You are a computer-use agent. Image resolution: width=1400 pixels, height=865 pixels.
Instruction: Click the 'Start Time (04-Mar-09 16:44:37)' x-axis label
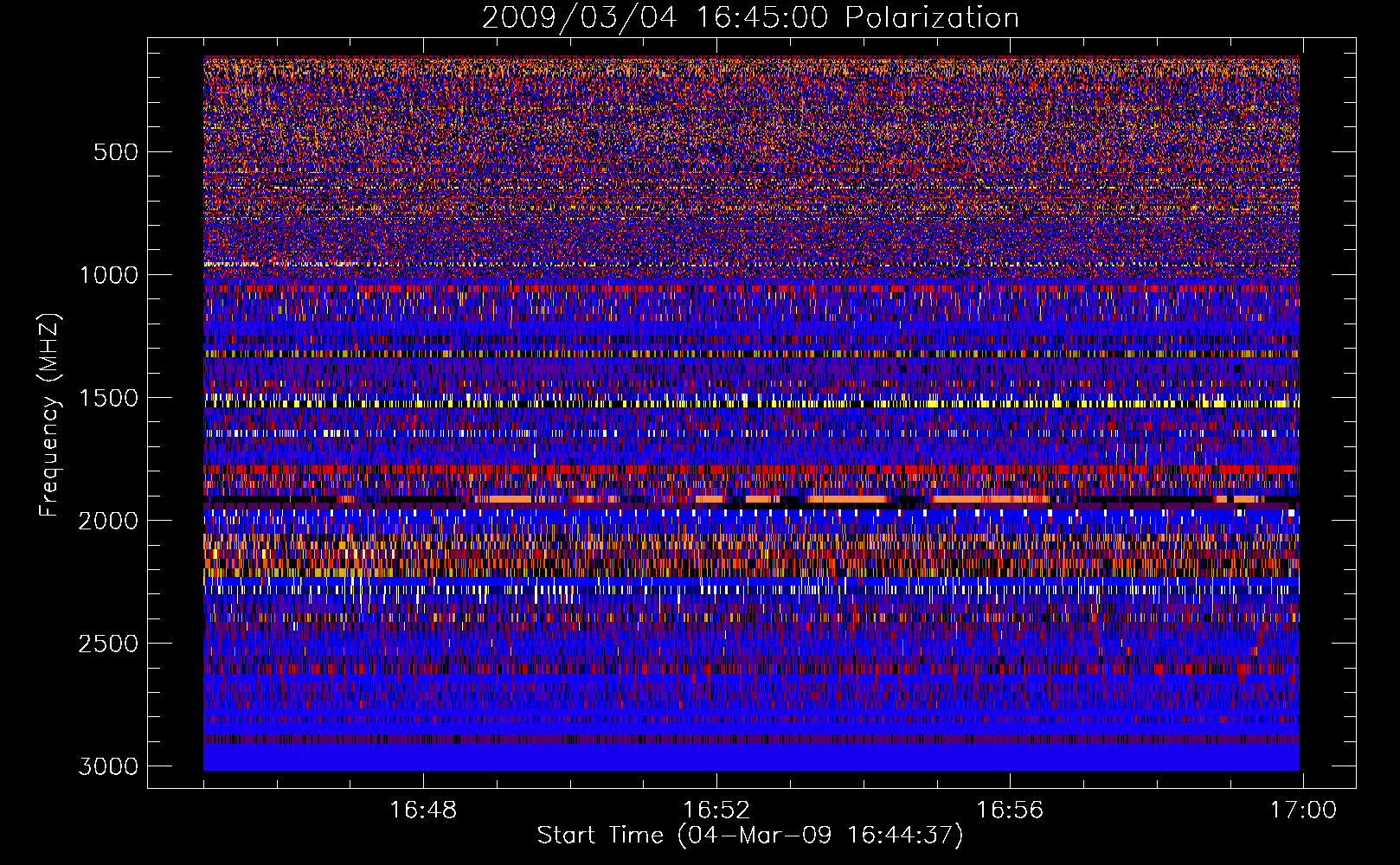(750, 836)
